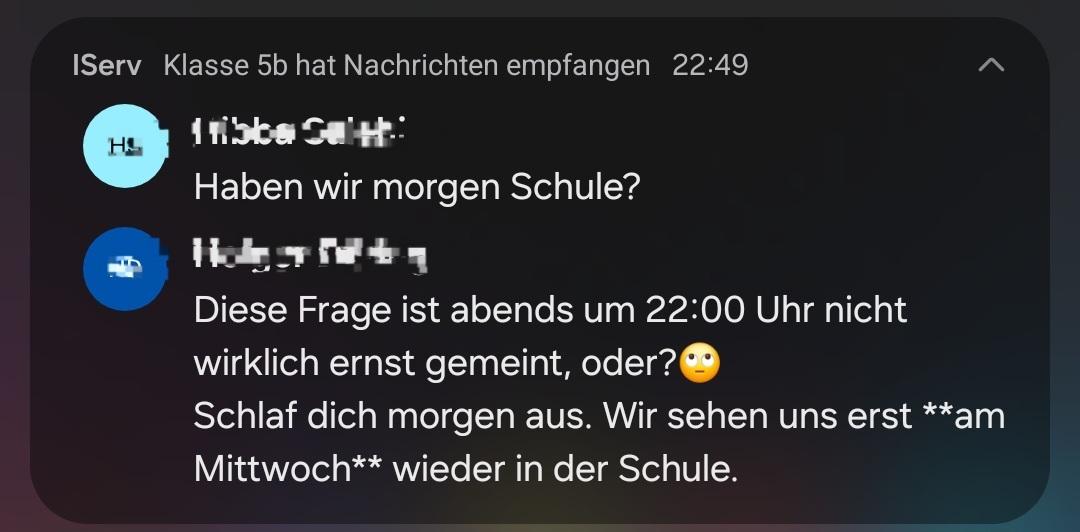Tap 'wieder in der Schule.' text
This screenshot has width=1080, height=532.
tap(565, 469)
